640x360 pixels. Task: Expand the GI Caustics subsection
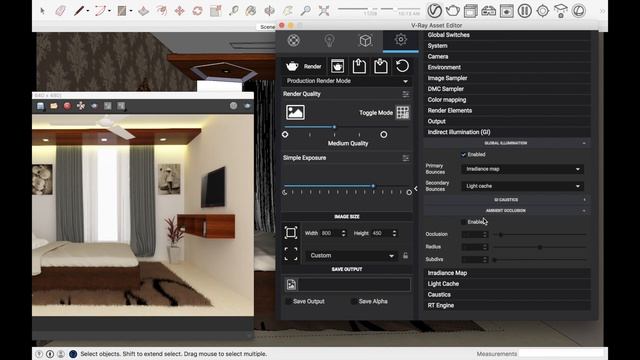(506, 200)
